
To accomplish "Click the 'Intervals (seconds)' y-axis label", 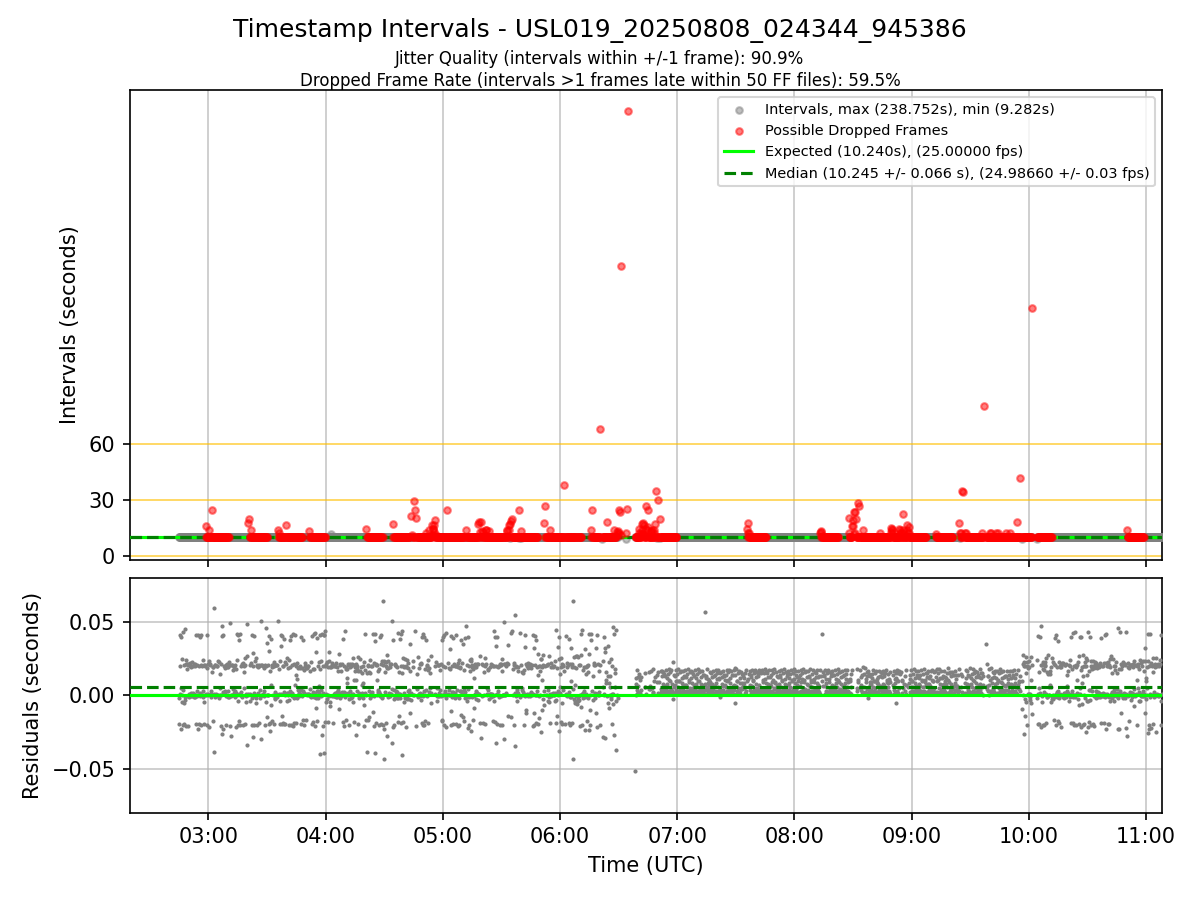I will (69, 325).
